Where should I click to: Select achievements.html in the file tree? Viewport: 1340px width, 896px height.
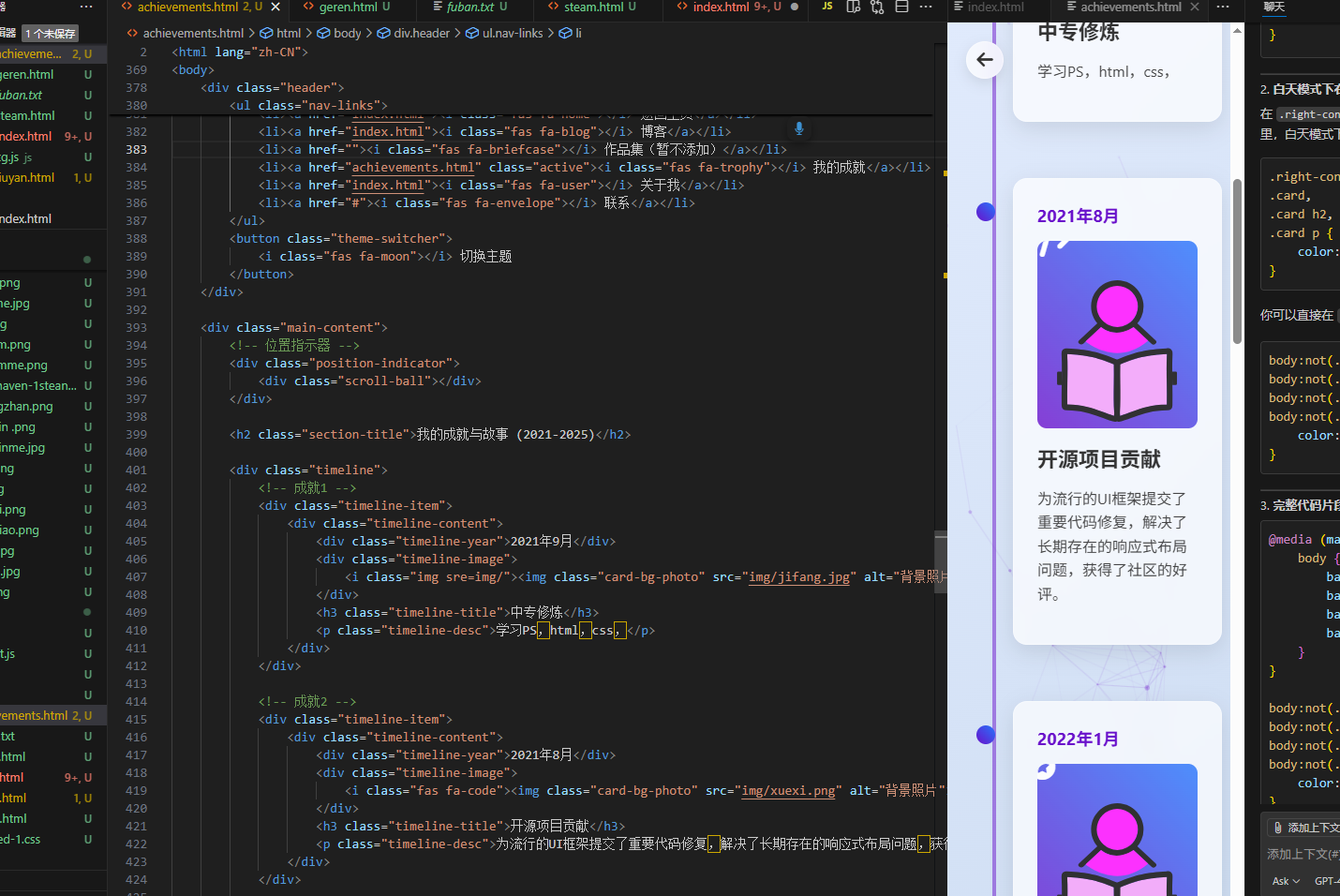pos(53,715)
